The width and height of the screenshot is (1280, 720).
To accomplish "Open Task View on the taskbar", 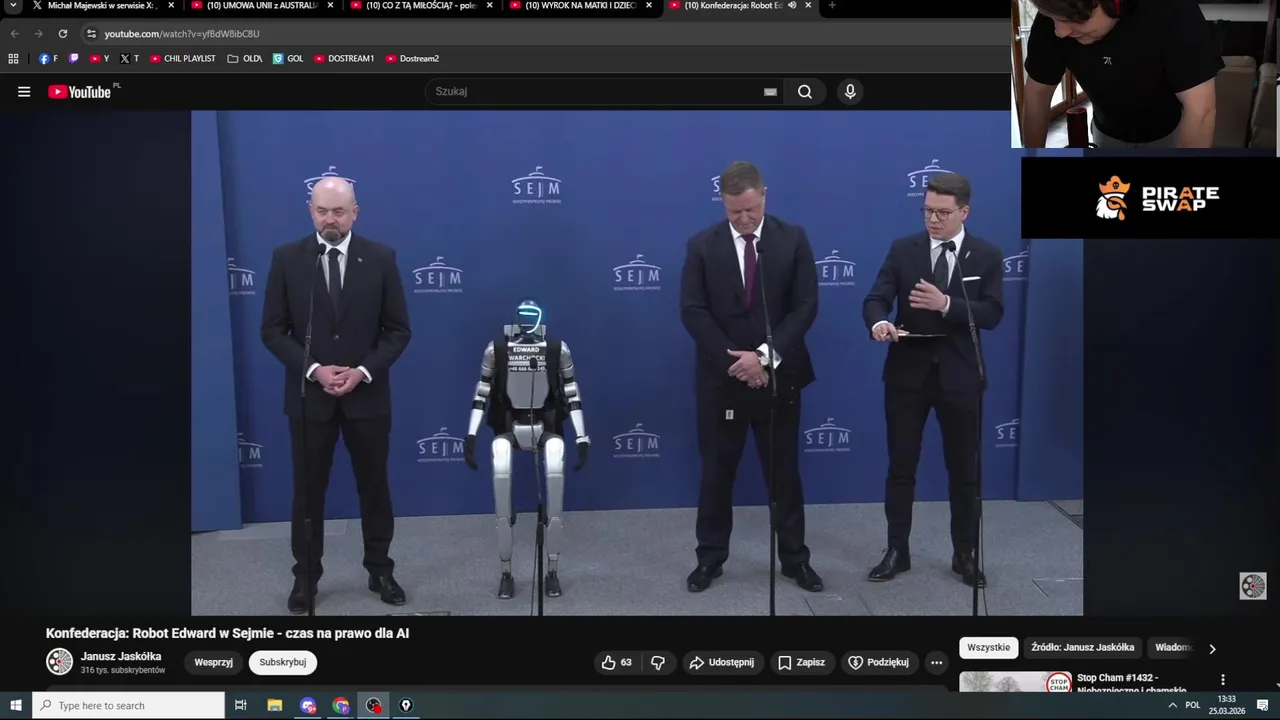I will (x=241, y=705).
